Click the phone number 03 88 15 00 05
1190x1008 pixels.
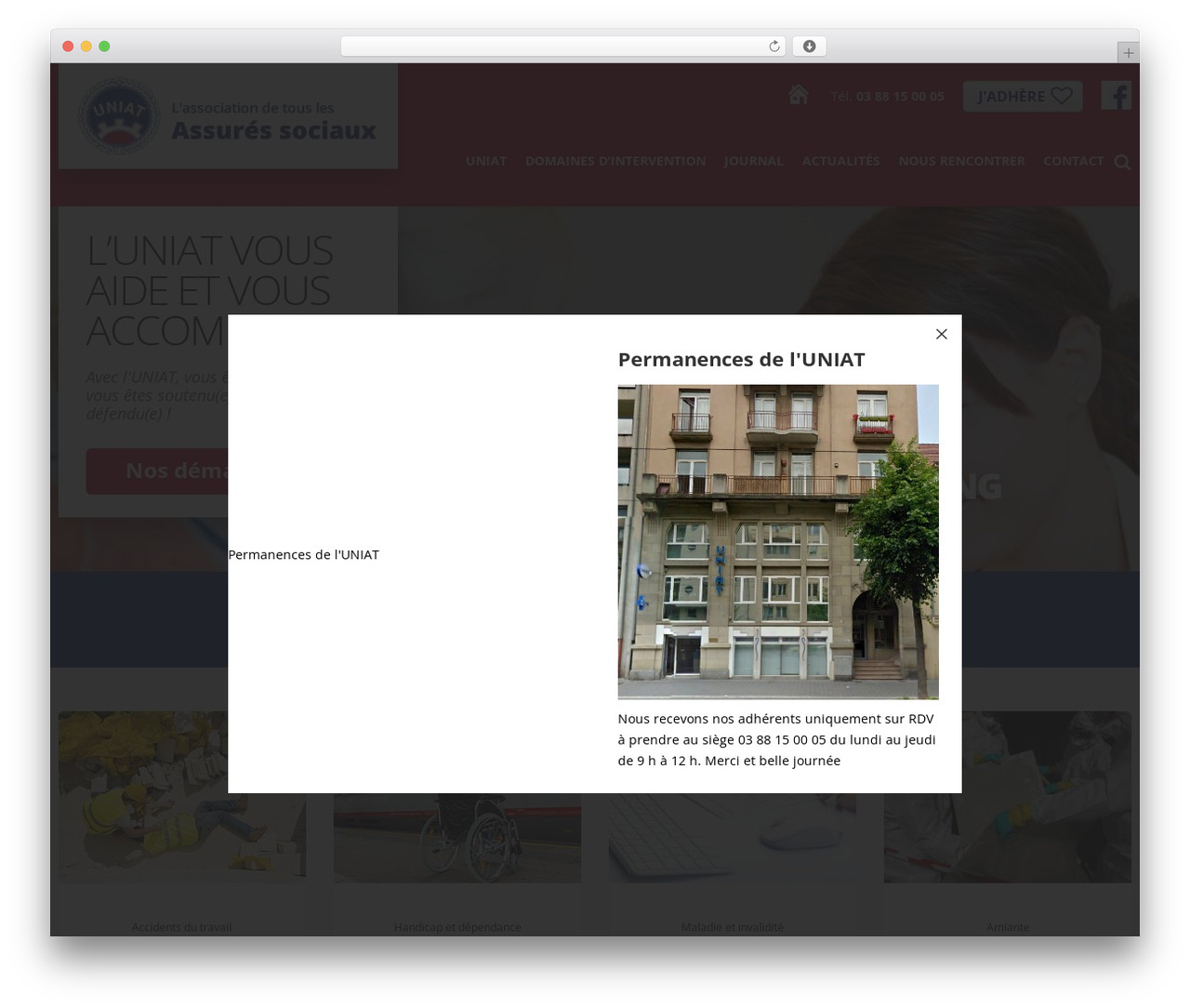tap(900, 96)
